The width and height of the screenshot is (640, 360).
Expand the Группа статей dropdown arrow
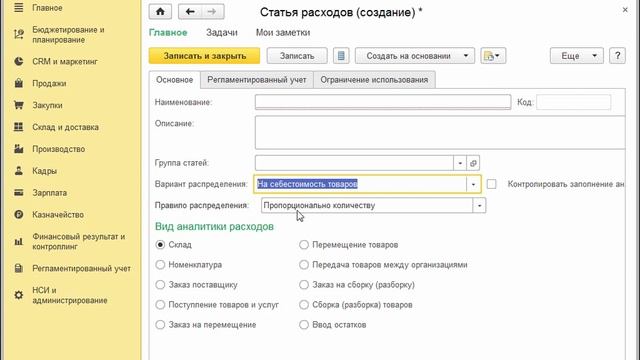pyautogui.click(x=460, y=163)
